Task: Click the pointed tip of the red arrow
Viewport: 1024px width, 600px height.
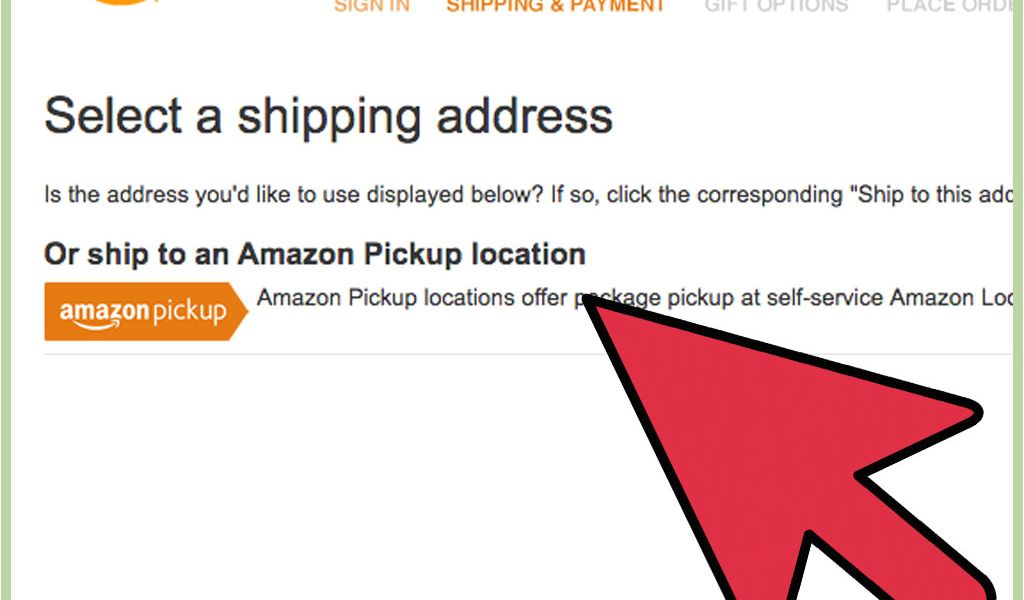Action: tap(586, 301)
